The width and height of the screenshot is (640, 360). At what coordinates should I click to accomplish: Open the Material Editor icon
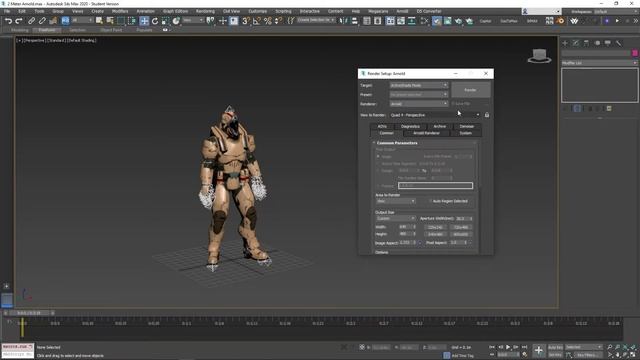pos(424,21)
